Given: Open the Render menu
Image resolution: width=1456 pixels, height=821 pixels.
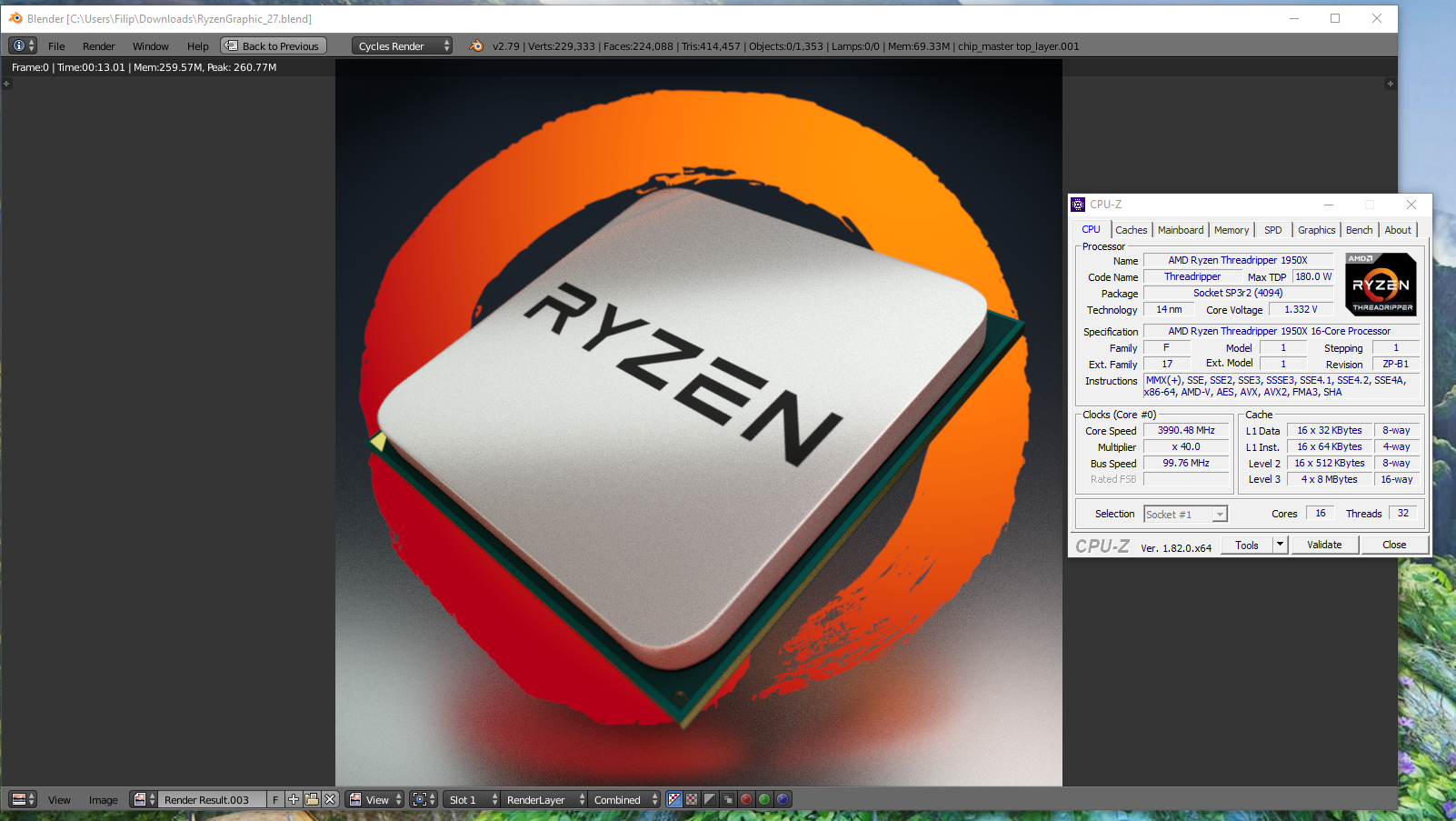Looking at the screenshot, I should (98, 46).
